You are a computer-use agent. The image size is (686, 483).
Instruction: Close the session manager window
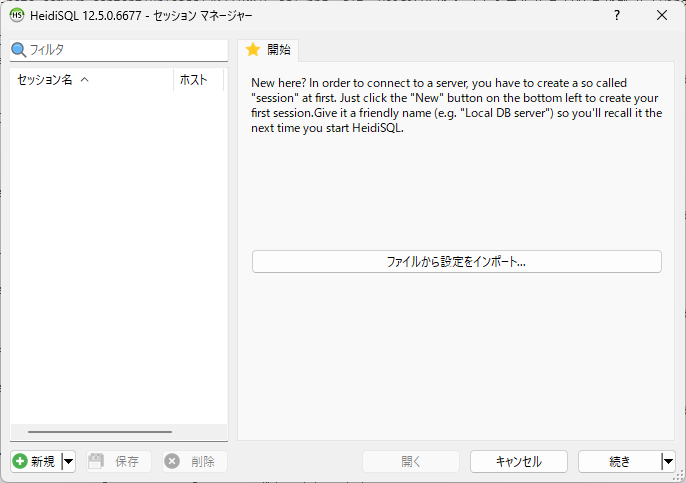[x=662, y=15]
